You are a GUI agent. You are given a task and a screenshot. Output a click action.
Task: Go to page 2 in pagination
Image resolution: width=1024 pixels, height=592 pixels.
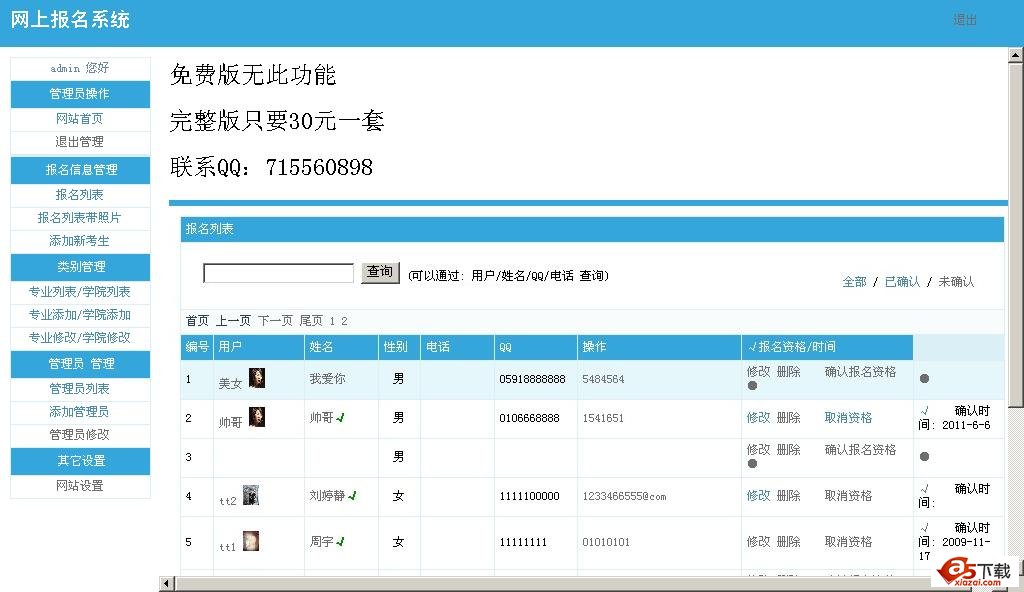344,321
